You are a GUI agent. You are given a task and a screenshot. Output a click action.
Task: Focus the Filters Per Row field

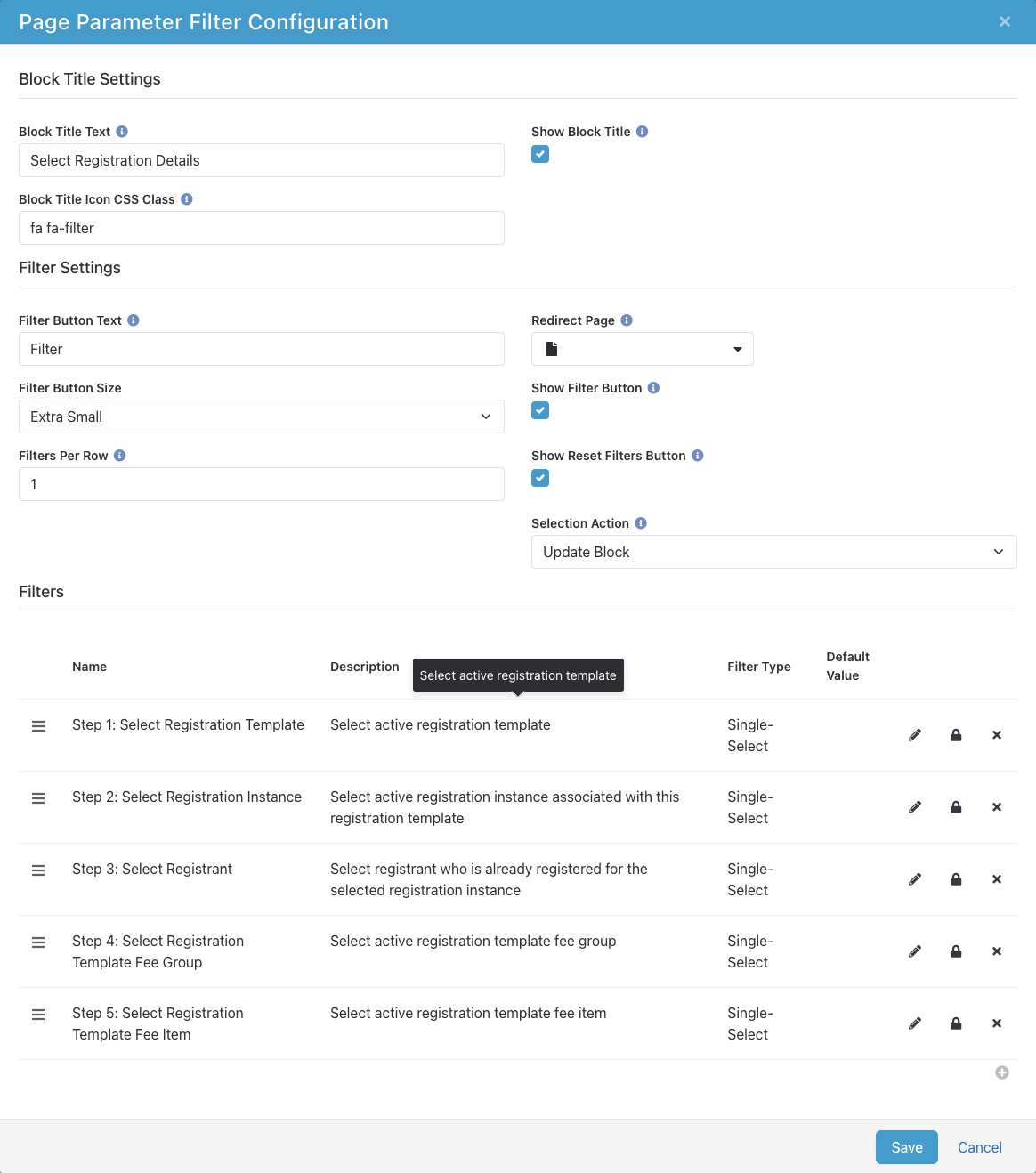pos(261,484)
